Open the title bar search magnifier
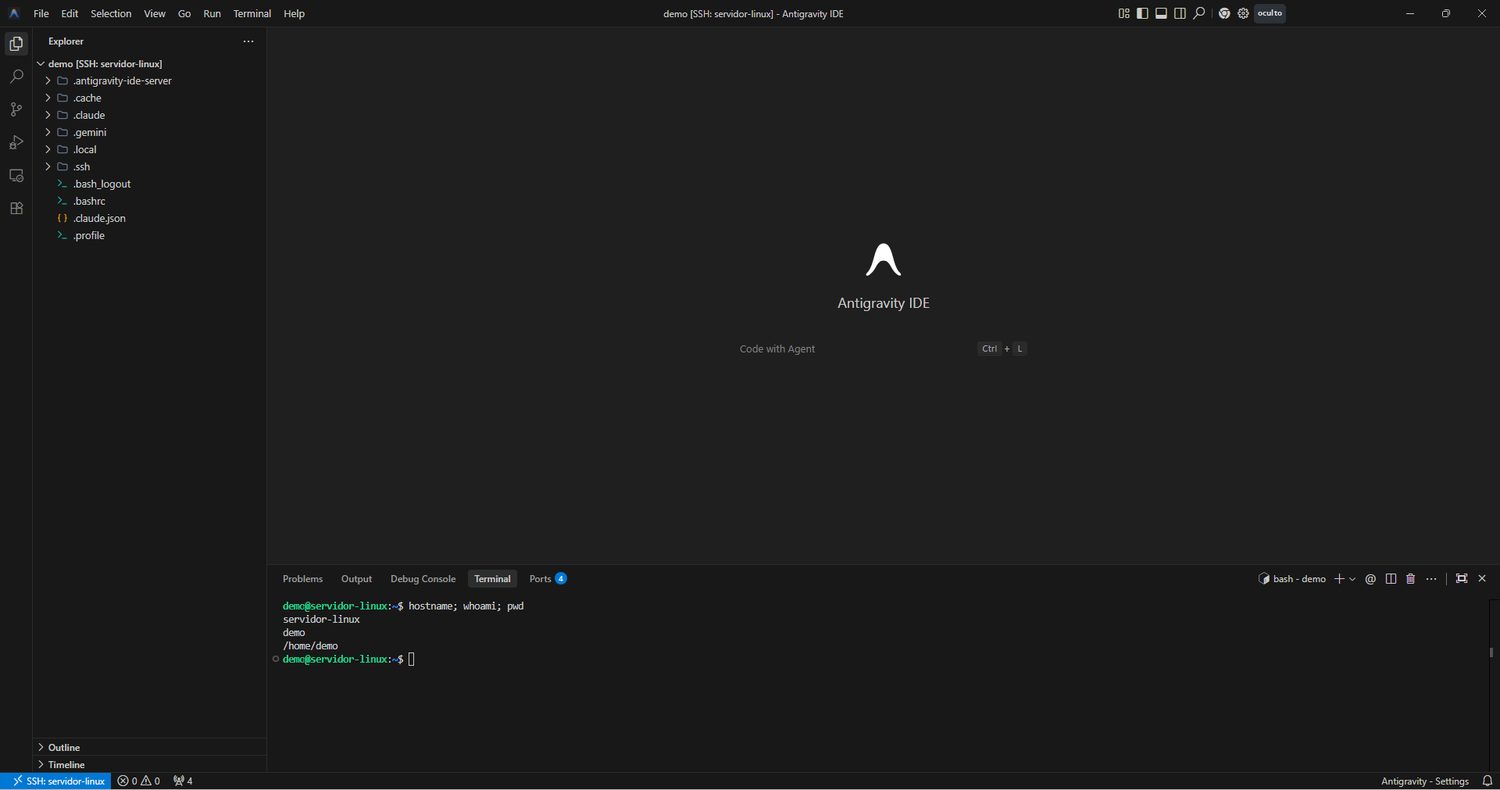 coord(1199,14)
